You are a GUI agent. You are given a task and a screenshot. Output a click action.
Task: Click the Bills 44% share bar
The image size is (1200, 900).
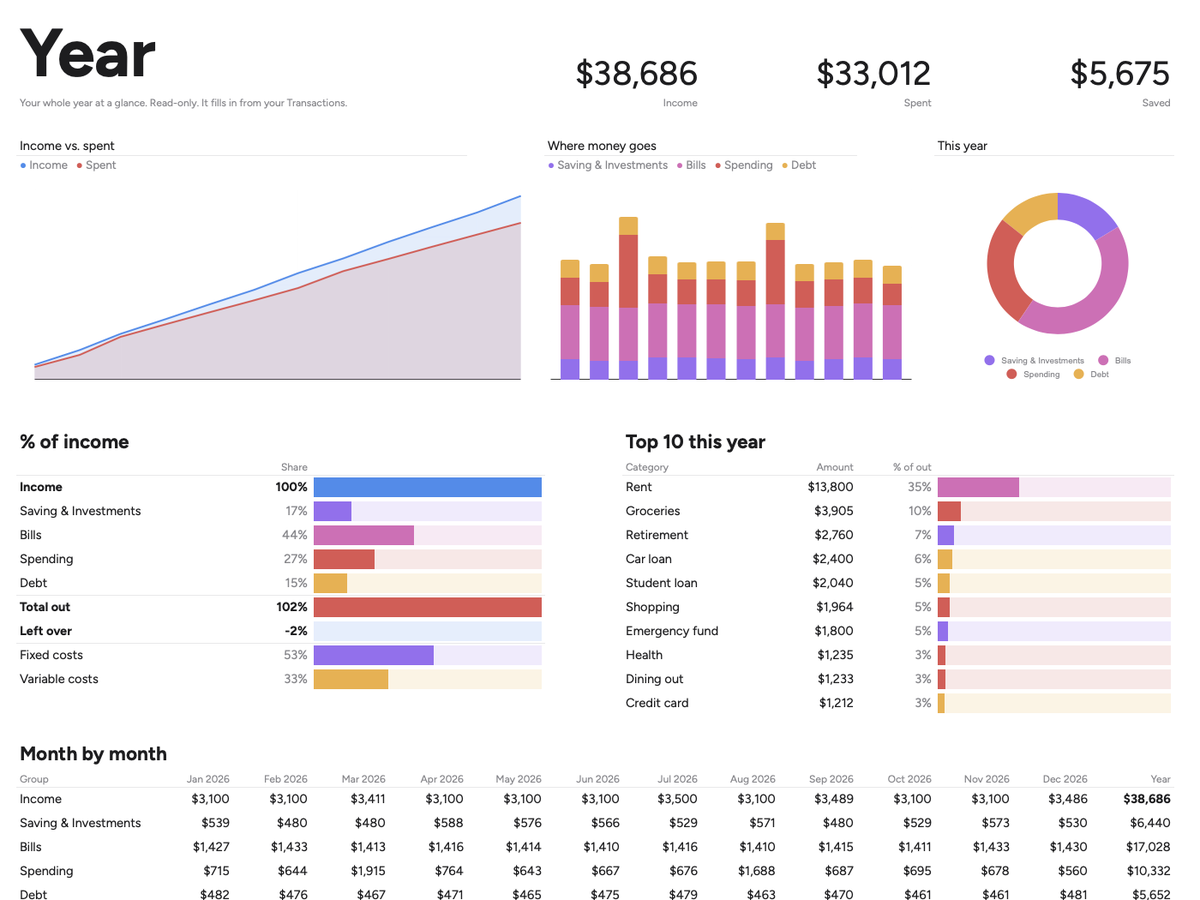coord(364,535)
